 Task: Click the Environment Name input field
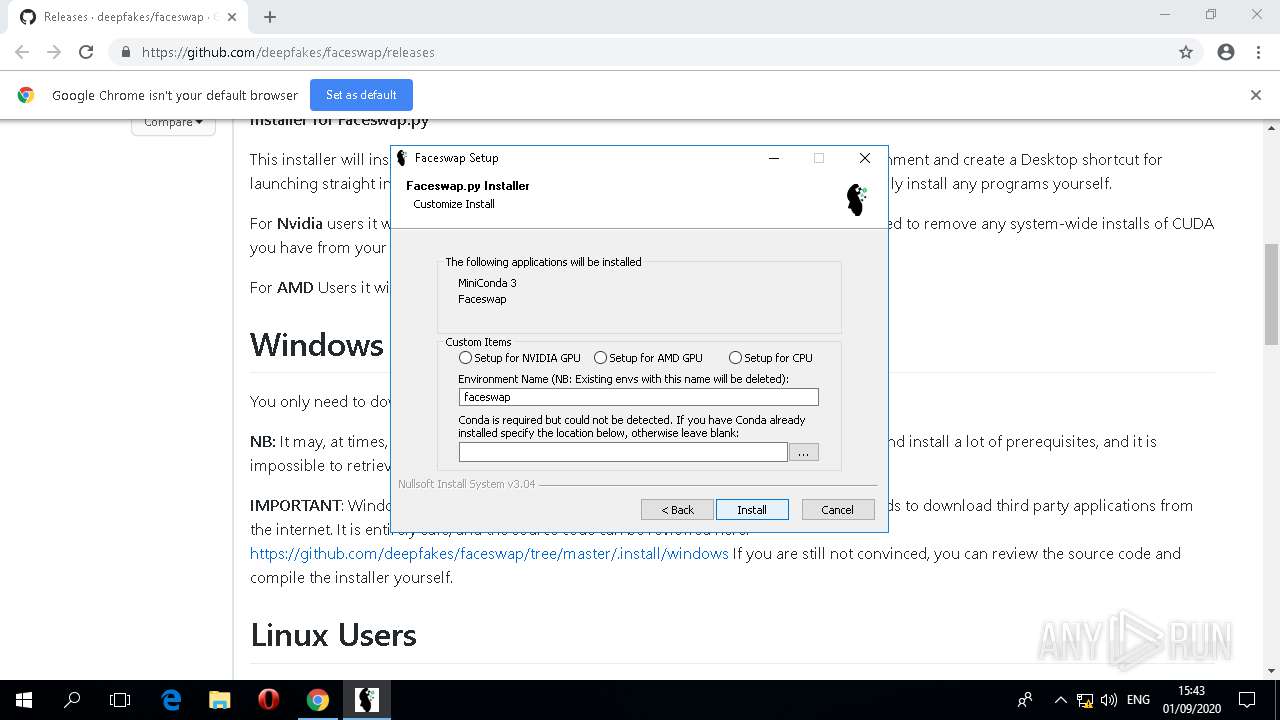[638, 397]
